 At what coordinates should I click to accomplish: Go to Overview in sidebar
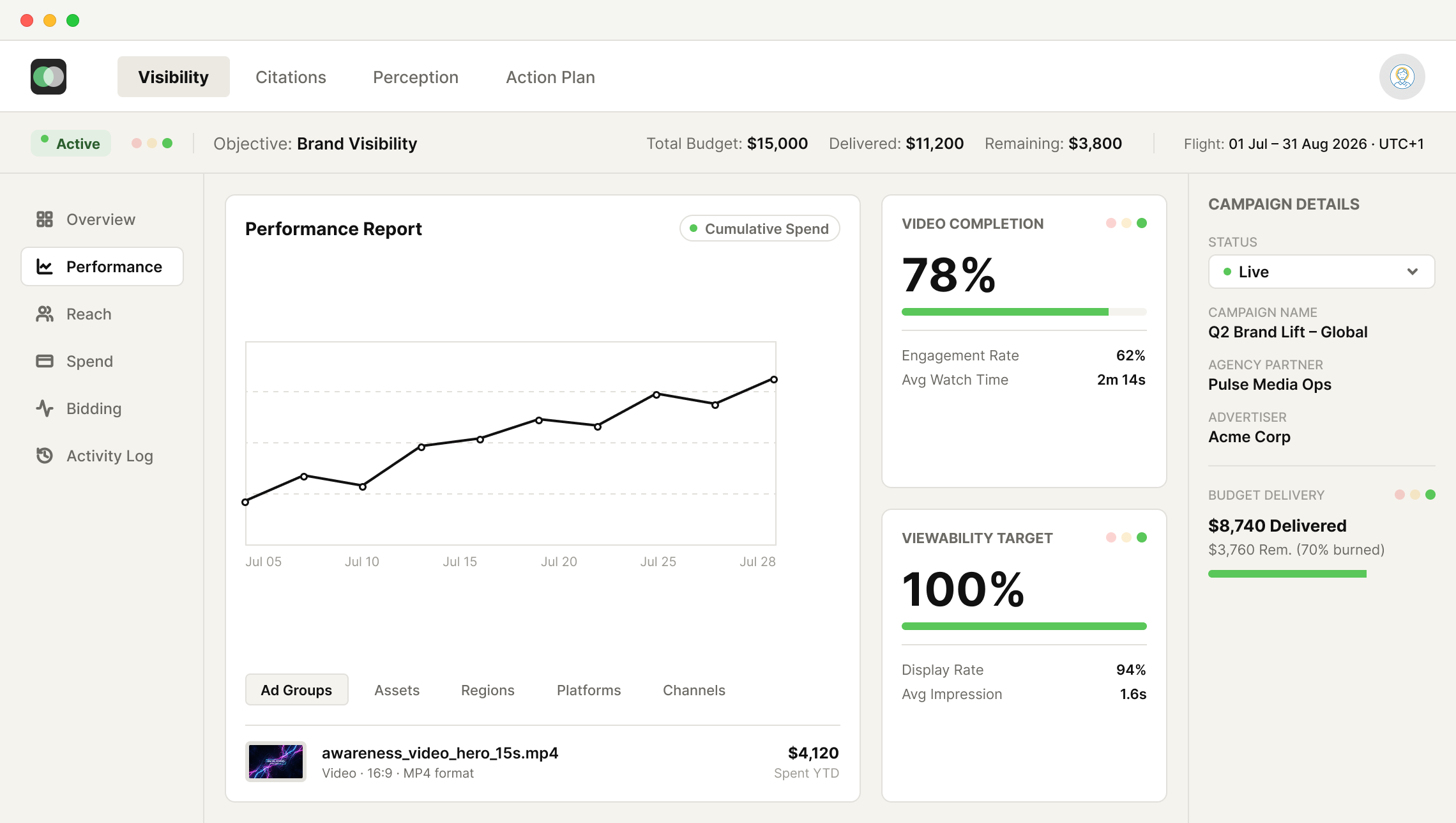pos(102,219)
